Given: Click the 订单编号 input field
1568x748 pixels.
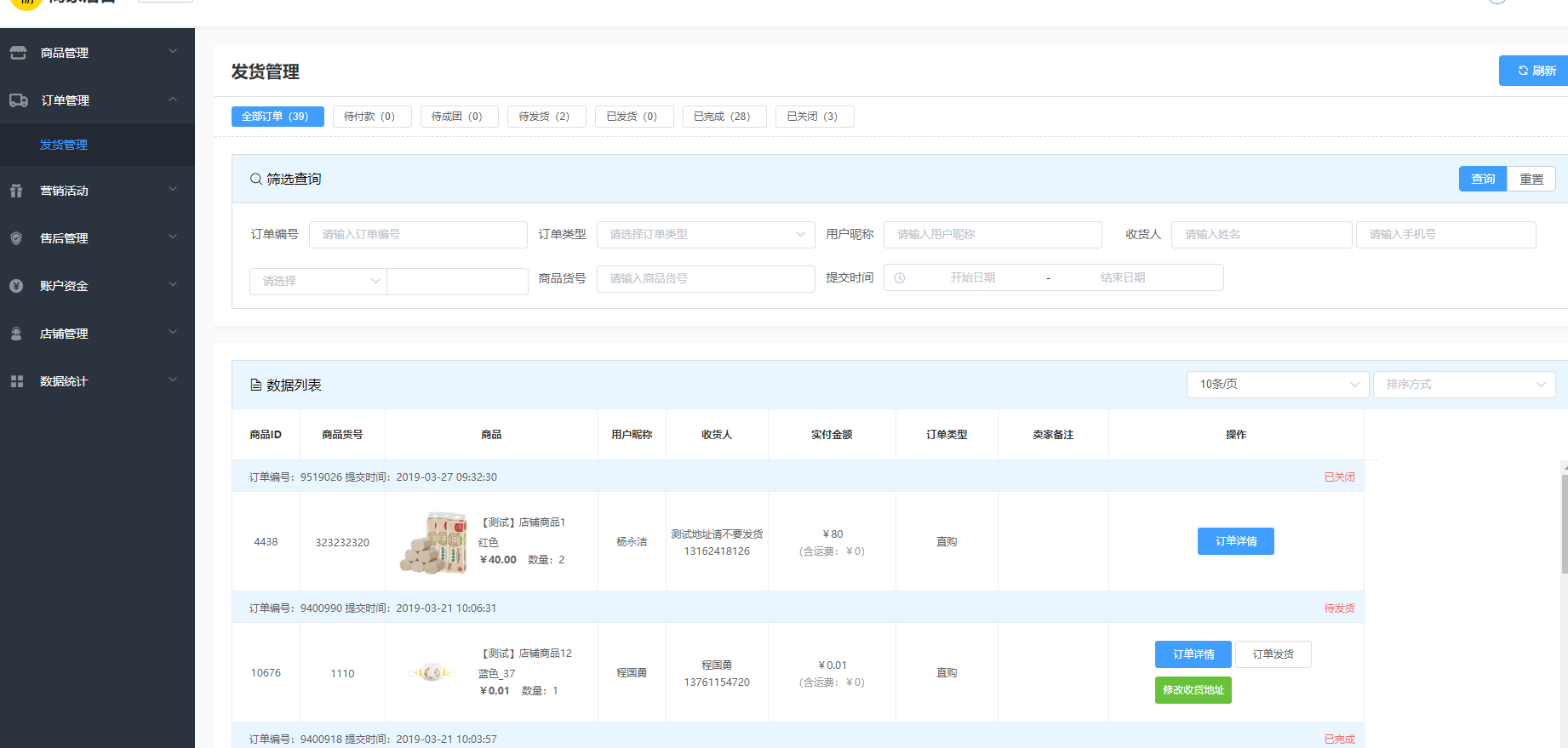Looking at the screenshot, I should coord(418,234).
